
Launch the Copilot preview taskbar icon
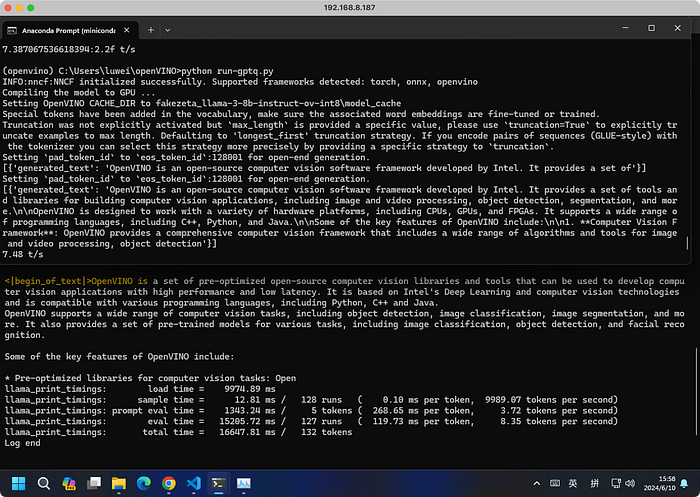pyautogui.click(x=69, y=483)
